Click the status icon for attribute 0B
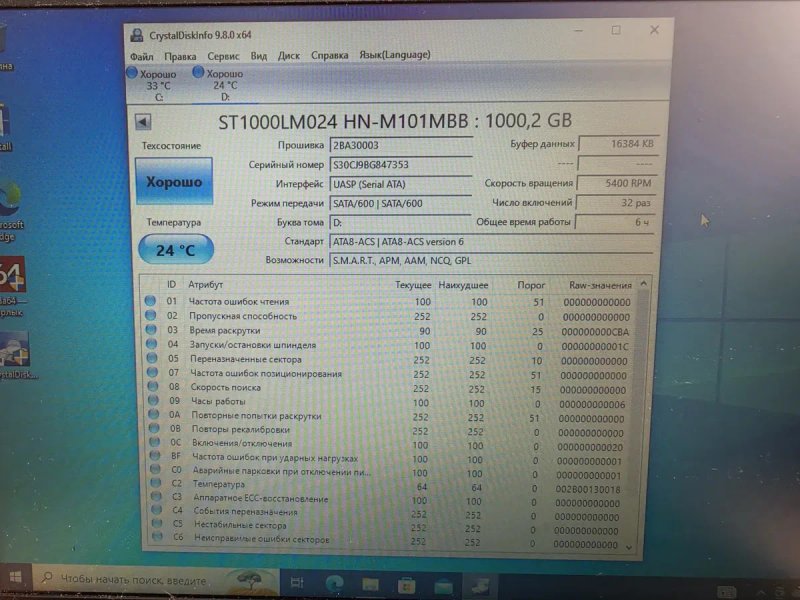This screenshot has height=600, width=800. click(155, 428)
